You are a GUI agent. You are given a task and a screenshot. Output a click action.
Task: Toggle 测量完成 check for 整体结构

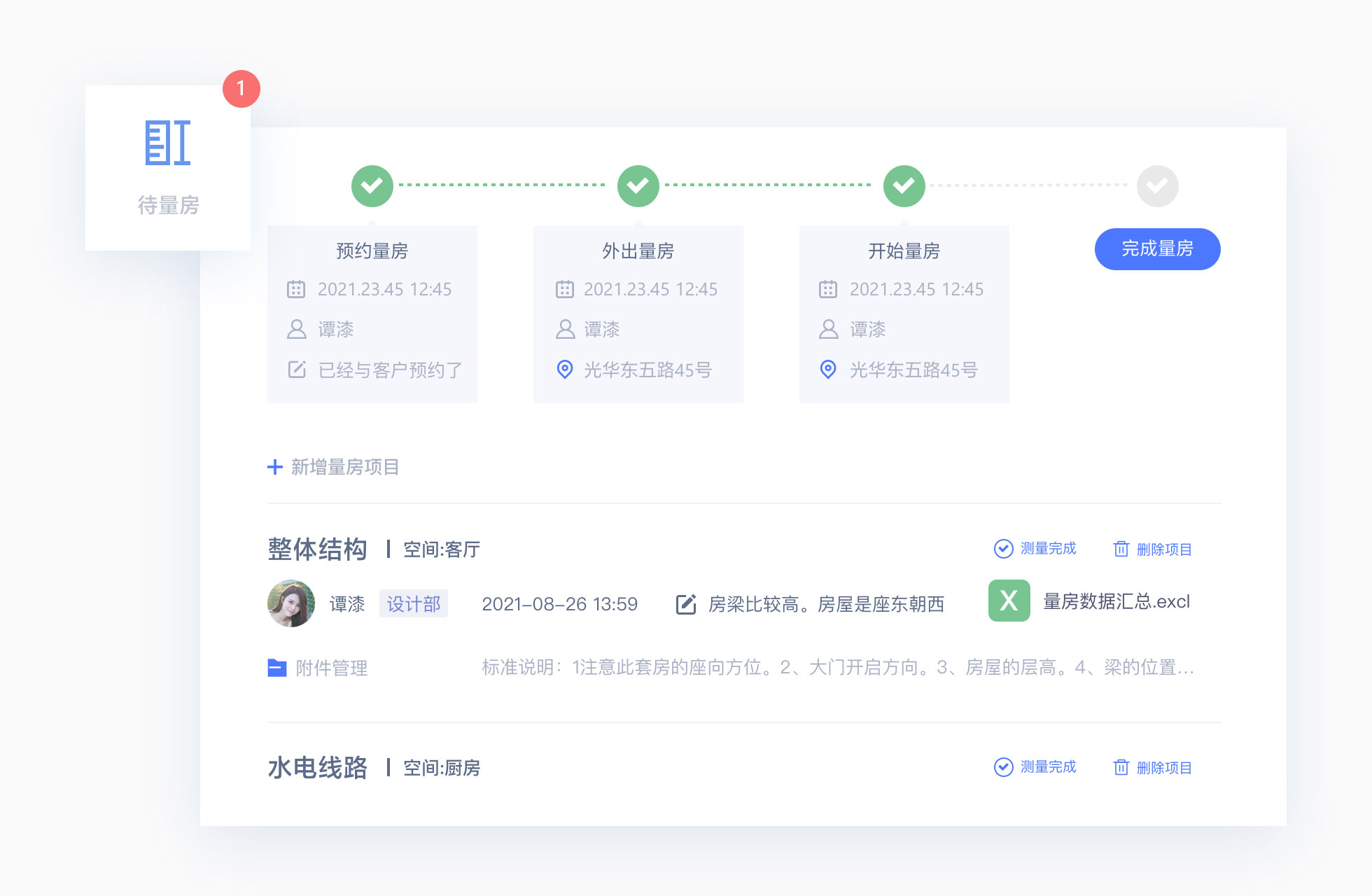tap(1004, 549)
